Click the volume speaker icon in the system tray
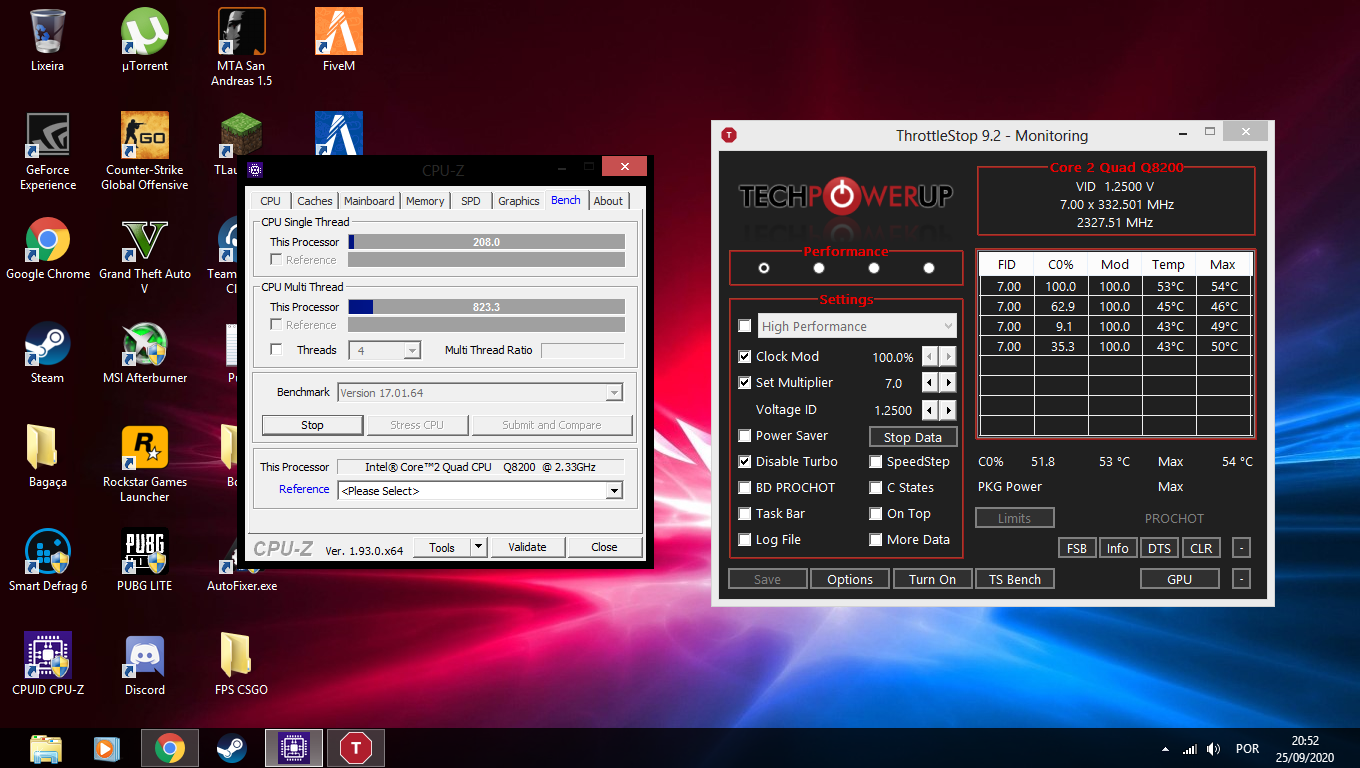 pyautogui.click(x=1213, y=749)
